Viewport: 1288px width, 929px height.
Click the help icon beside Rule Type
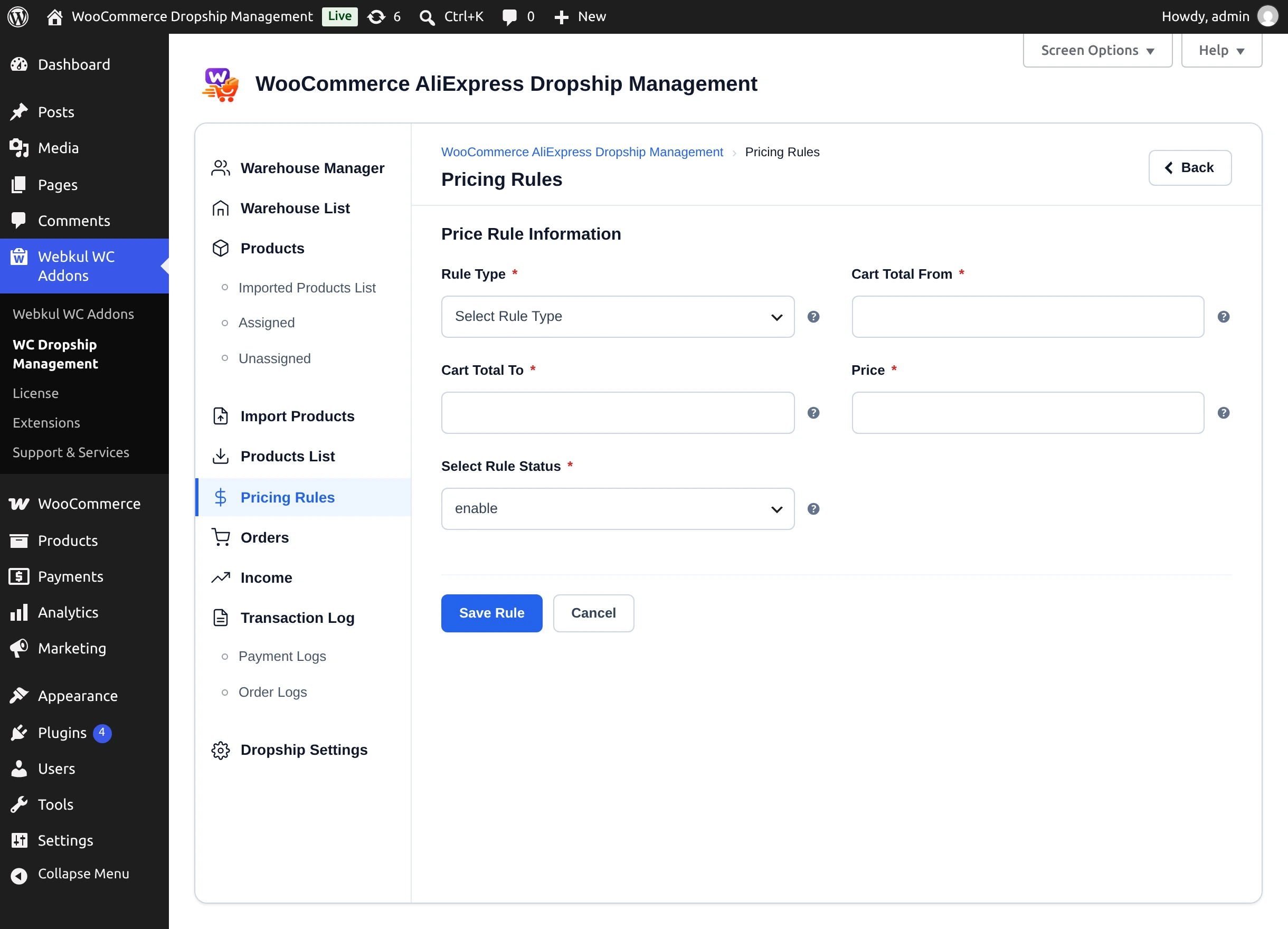pos(813,317)
